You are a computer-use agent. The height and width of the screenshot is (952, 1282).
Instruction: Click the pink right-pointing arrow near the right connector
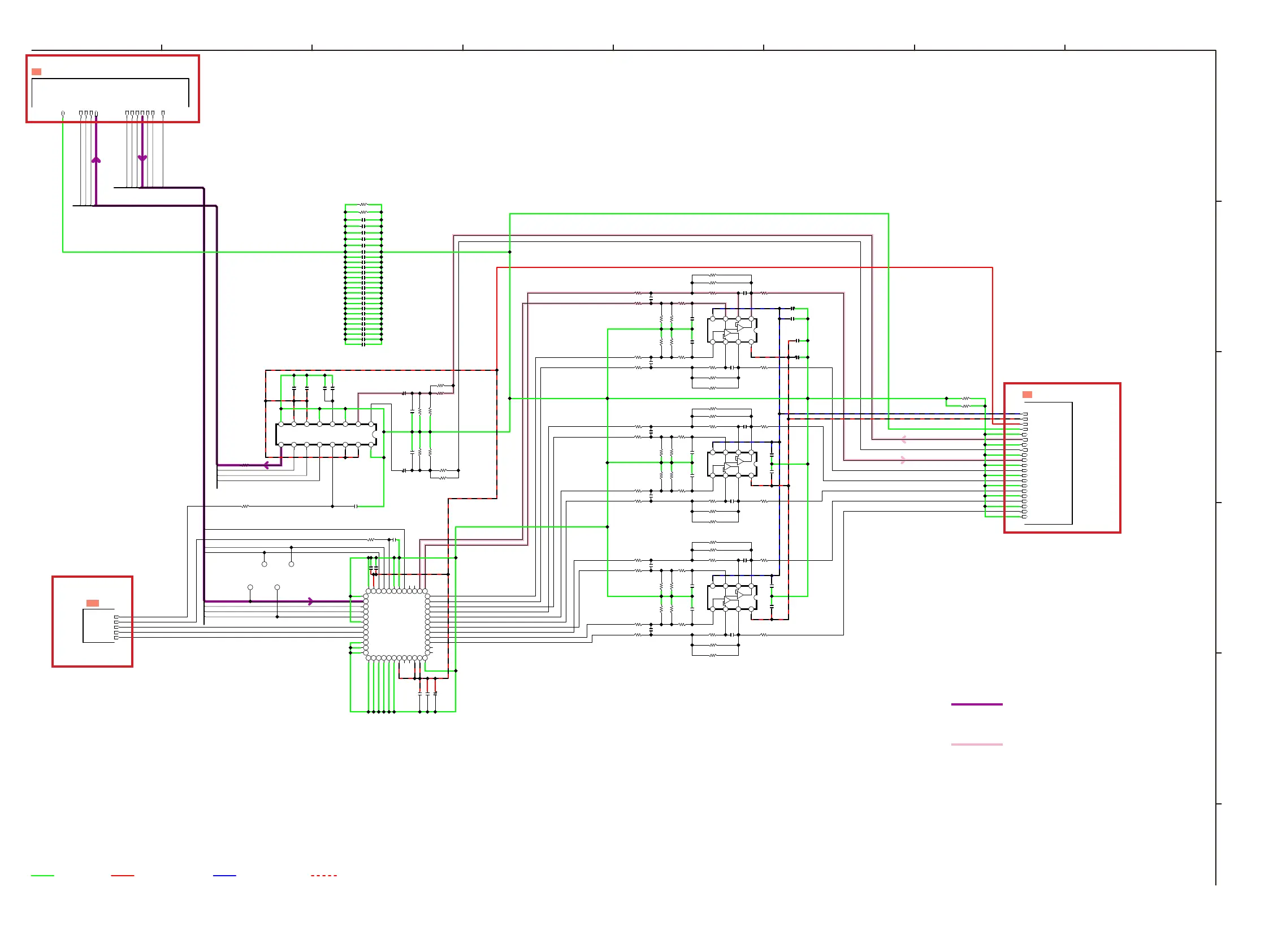point(903,460)
